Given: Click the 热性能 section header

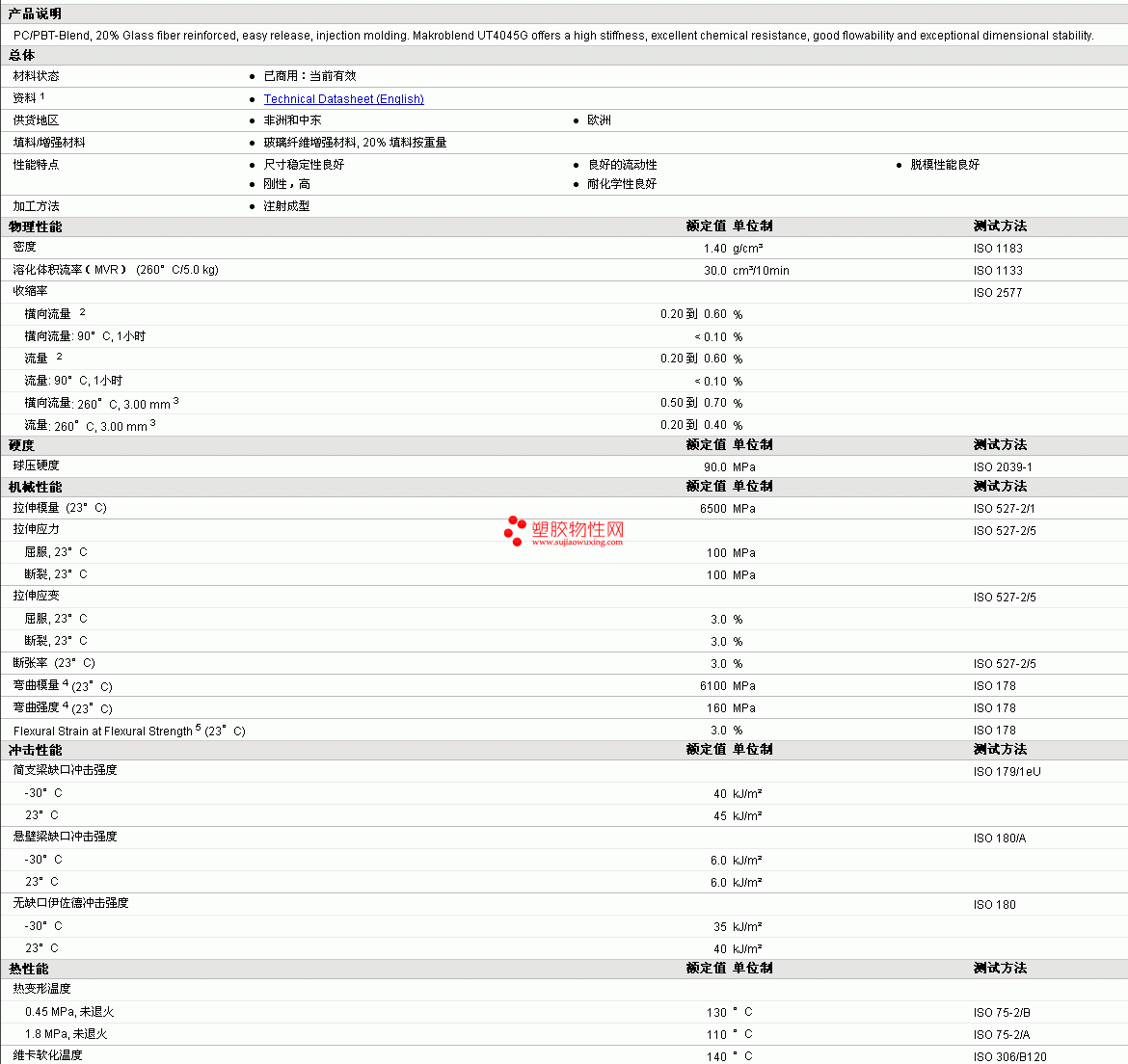Looking at the screenshot, I should click(x=29, y=969).
